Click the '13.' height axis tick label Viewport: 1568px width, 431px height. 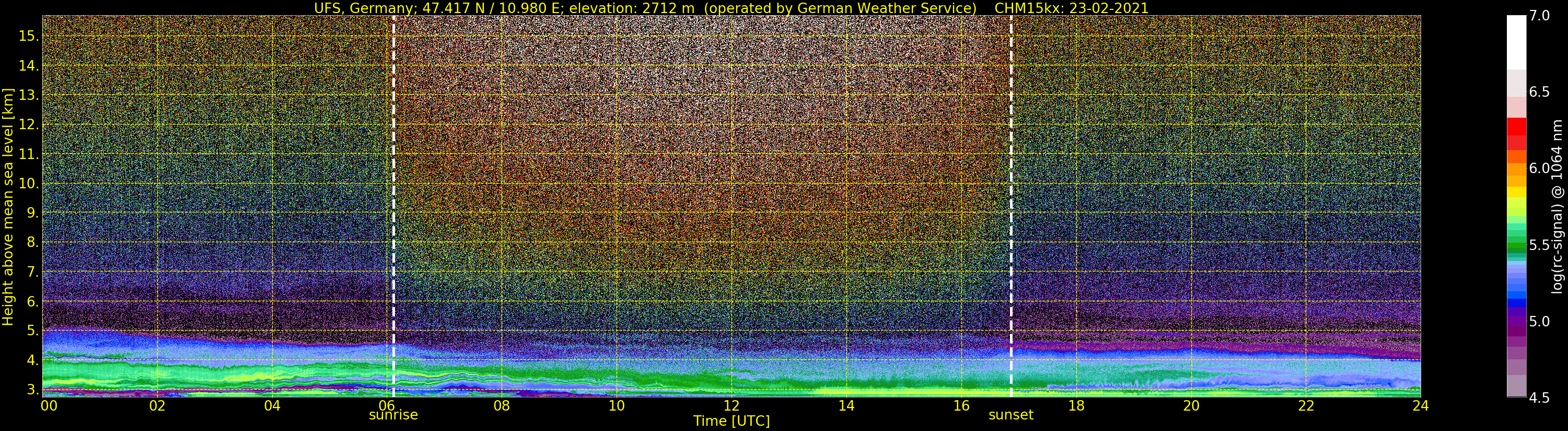tap(29, 95)
